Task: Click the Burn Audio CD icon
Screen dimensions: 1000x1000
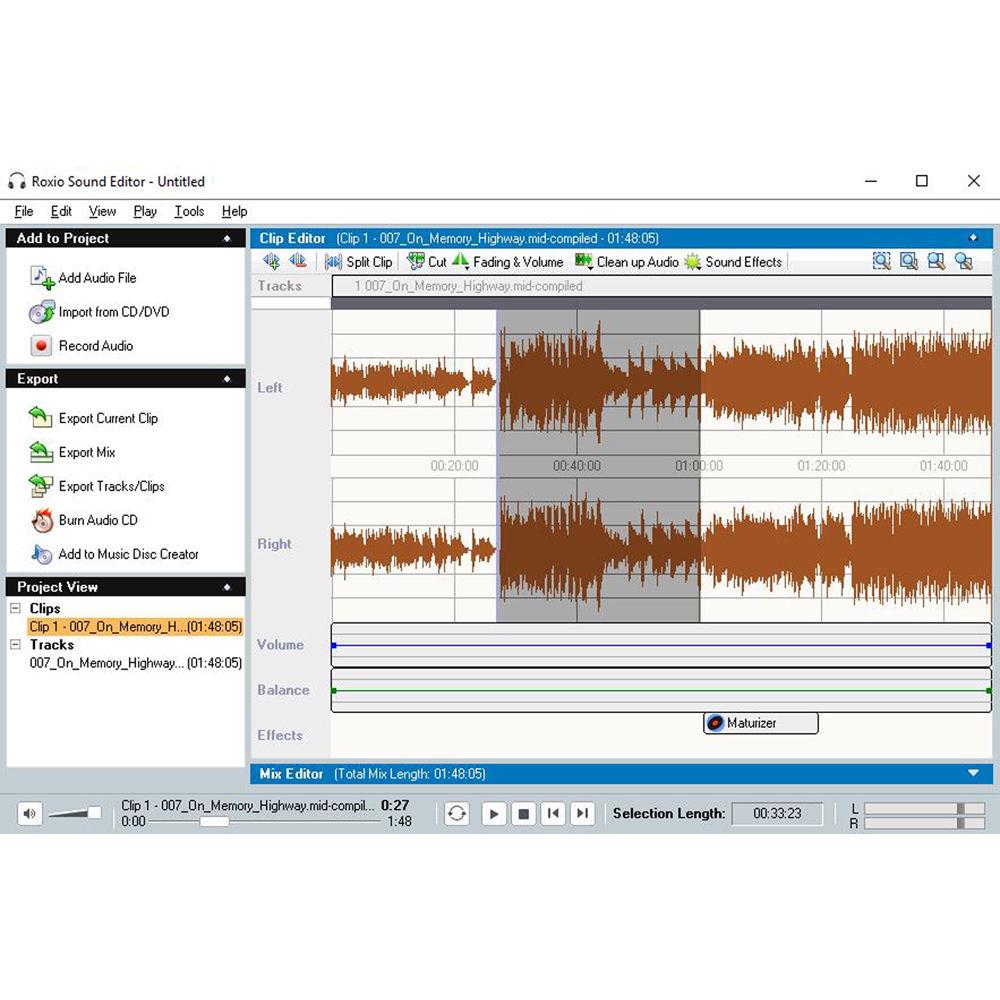Action: pos(41,520)
